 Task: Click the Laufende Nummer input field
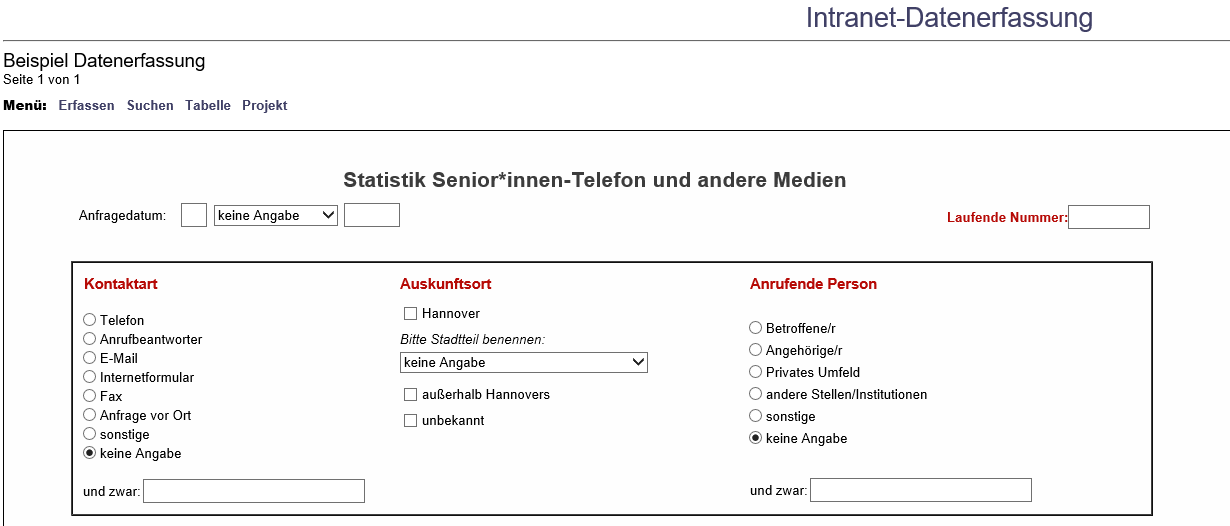click(x=1108, y=217)
